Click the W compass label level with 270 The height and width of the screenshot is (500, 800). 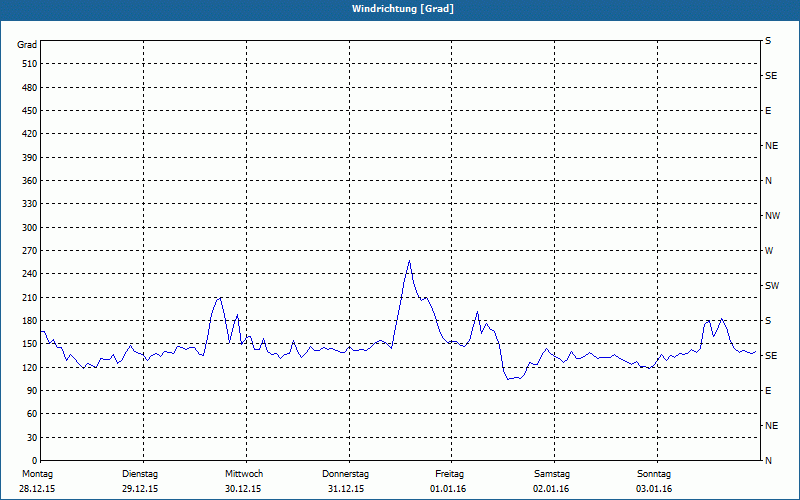point(769,251)
